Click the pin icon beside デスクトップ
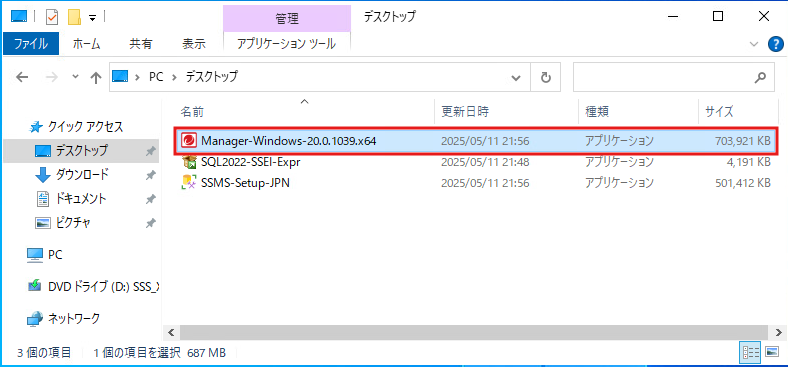 point(150,151)
